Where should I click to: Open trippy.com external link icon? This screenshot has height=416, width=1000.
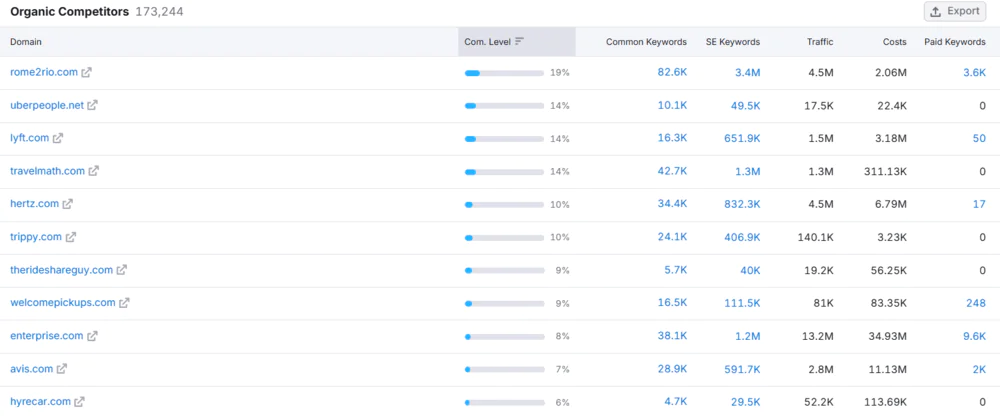pos(71,237)
